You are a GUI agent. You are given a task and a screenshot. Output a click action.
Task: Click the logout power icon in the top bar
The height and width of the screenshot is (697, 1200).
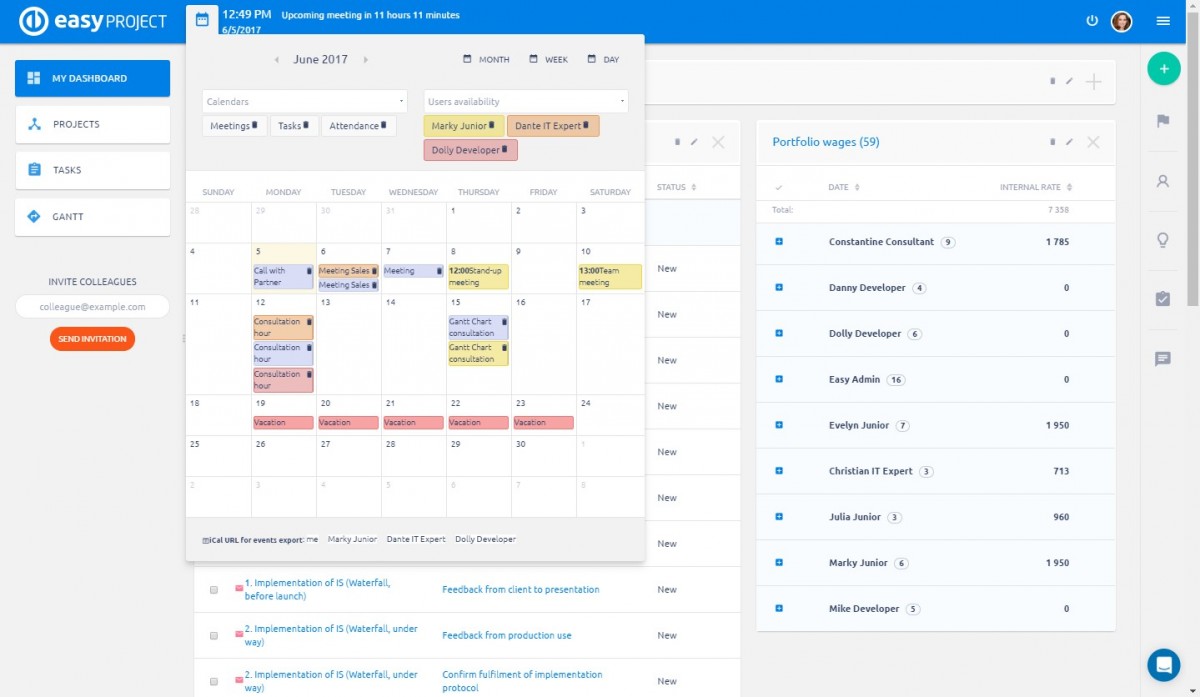point(1092,20)
